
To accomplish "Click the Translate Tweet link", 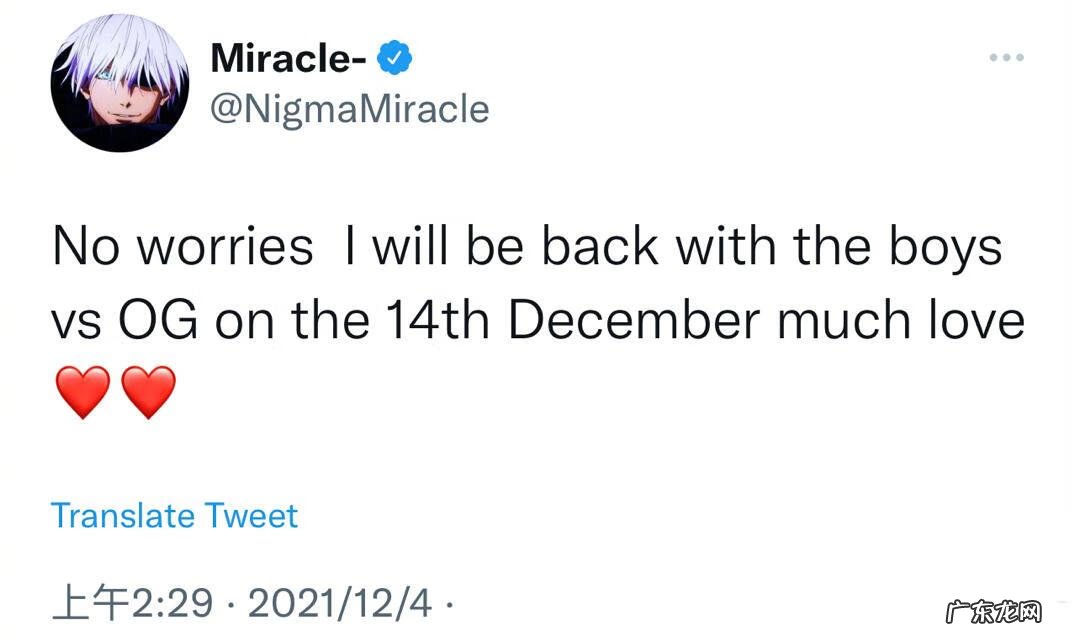I will click(x=174, y=516).
